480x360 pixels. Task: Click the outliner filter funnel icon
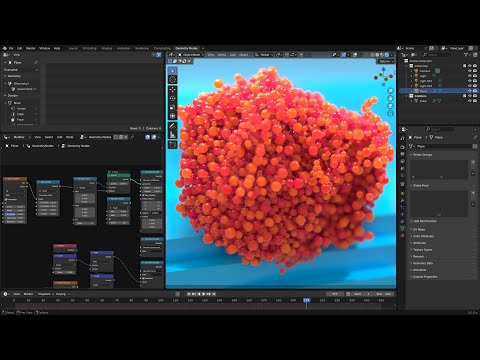[467, 55]
